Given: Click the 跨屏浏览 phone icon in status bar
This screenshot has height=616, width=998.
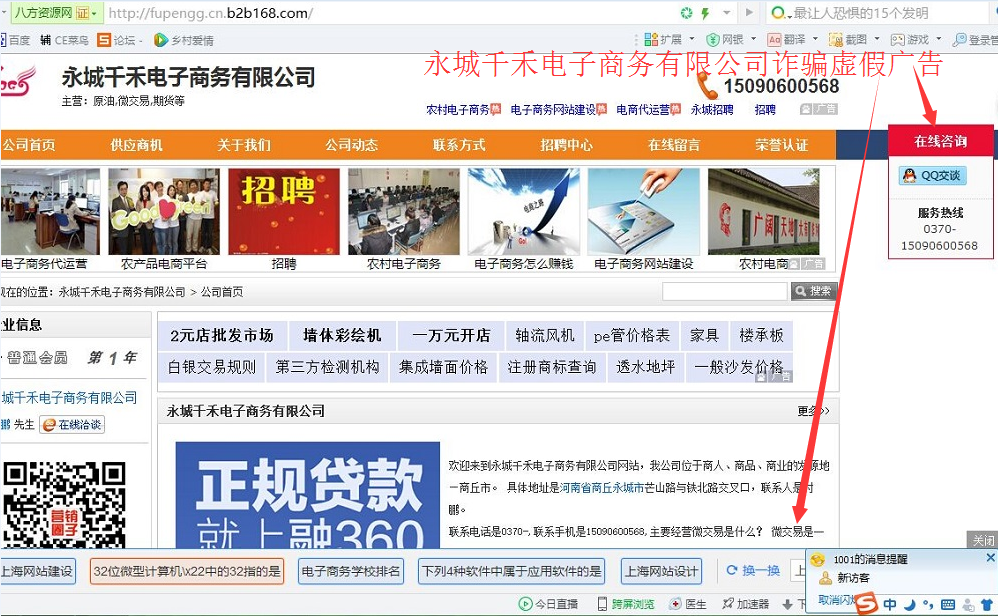Looking at the screenshot, I should coord(601,604).
